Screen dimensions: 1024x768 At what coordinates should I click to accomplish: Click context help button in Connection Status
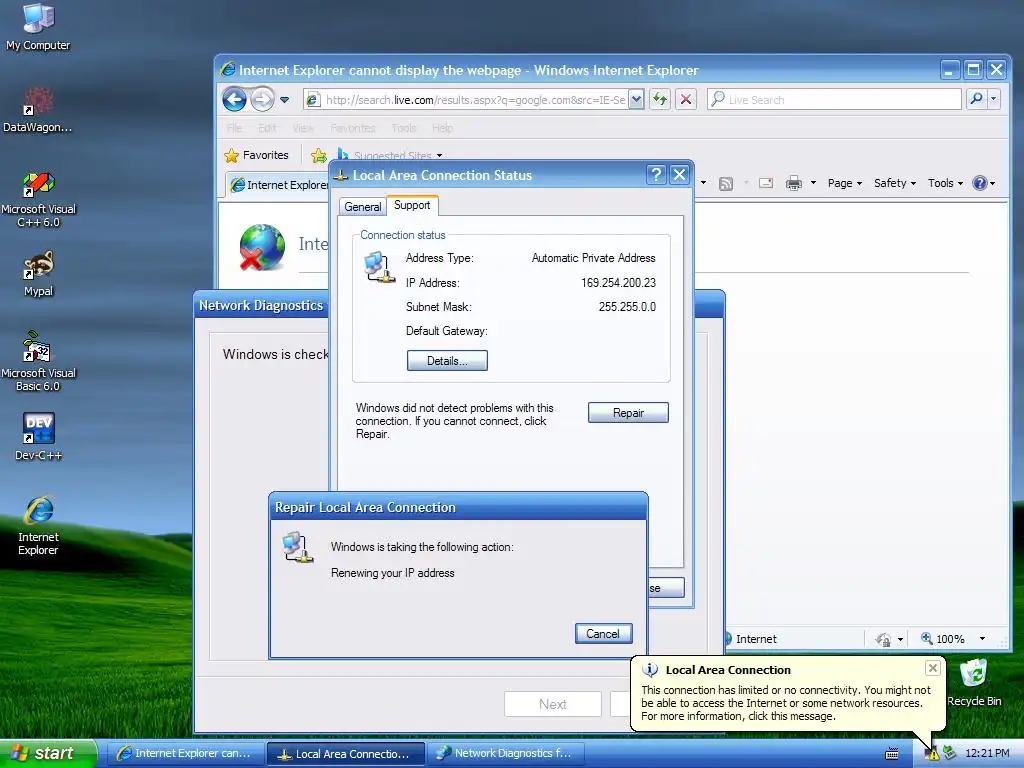(656, 174)
